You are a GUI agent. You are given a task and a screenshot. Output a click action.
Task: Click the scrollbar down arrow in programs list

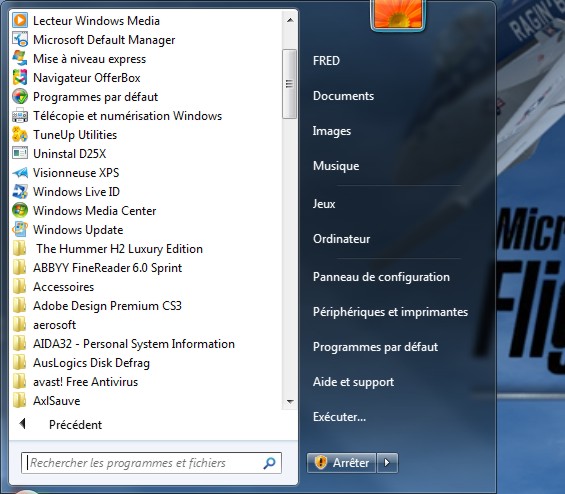tap(290, 401)
